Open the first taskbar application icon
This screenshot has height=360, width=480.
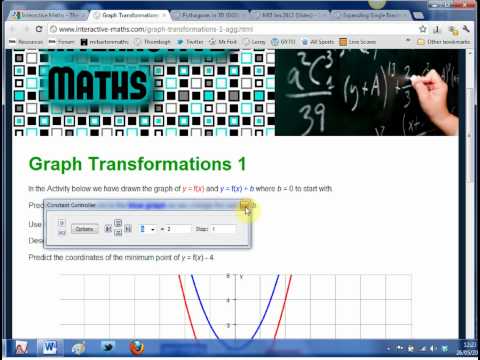22,348
